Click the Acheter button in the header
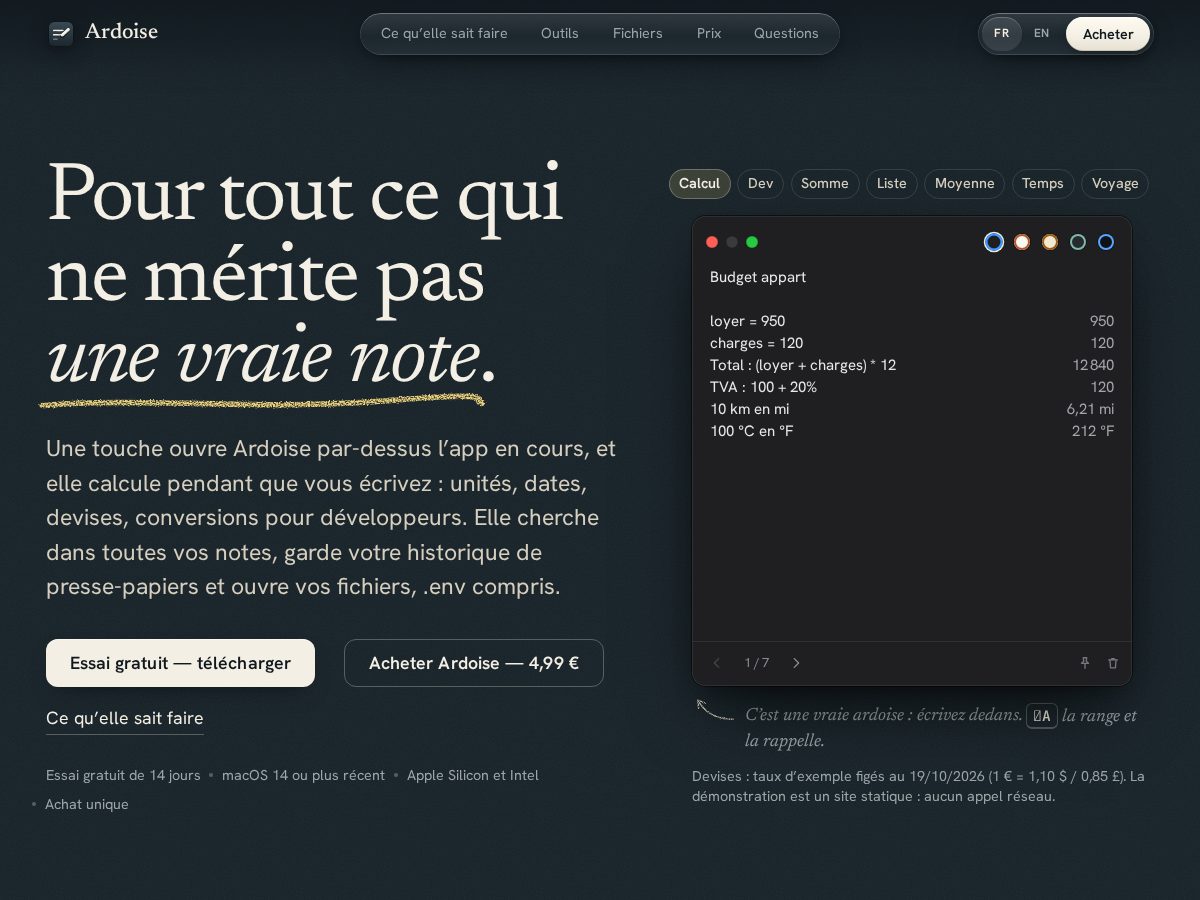 tap(1108, 34)
